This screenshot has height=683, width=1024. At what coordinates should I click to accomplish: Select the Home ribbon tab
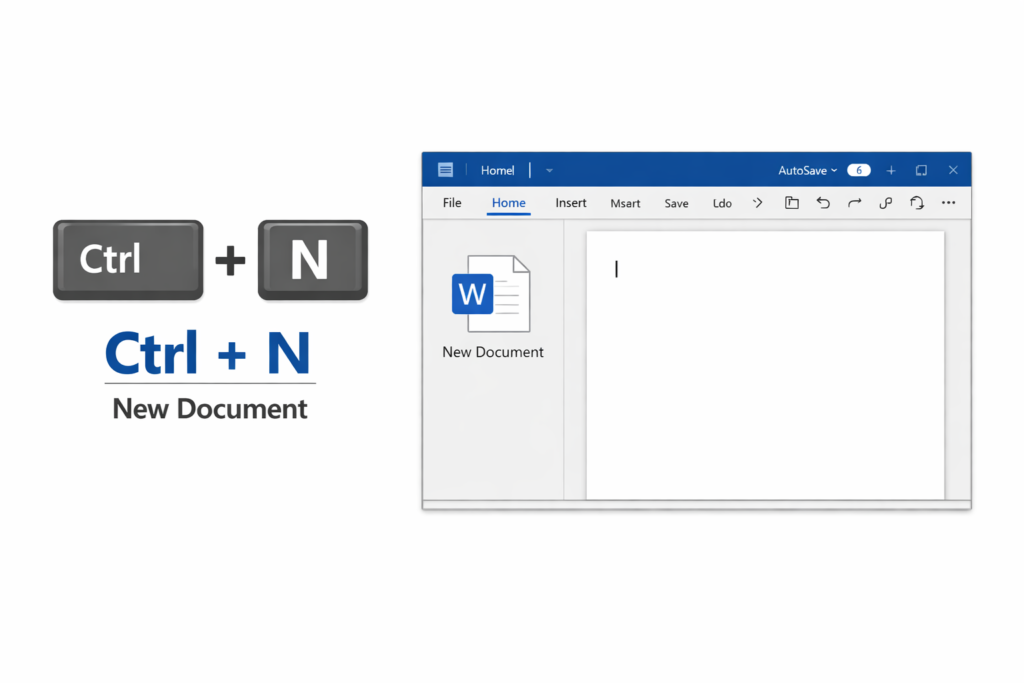coord(508,202)
